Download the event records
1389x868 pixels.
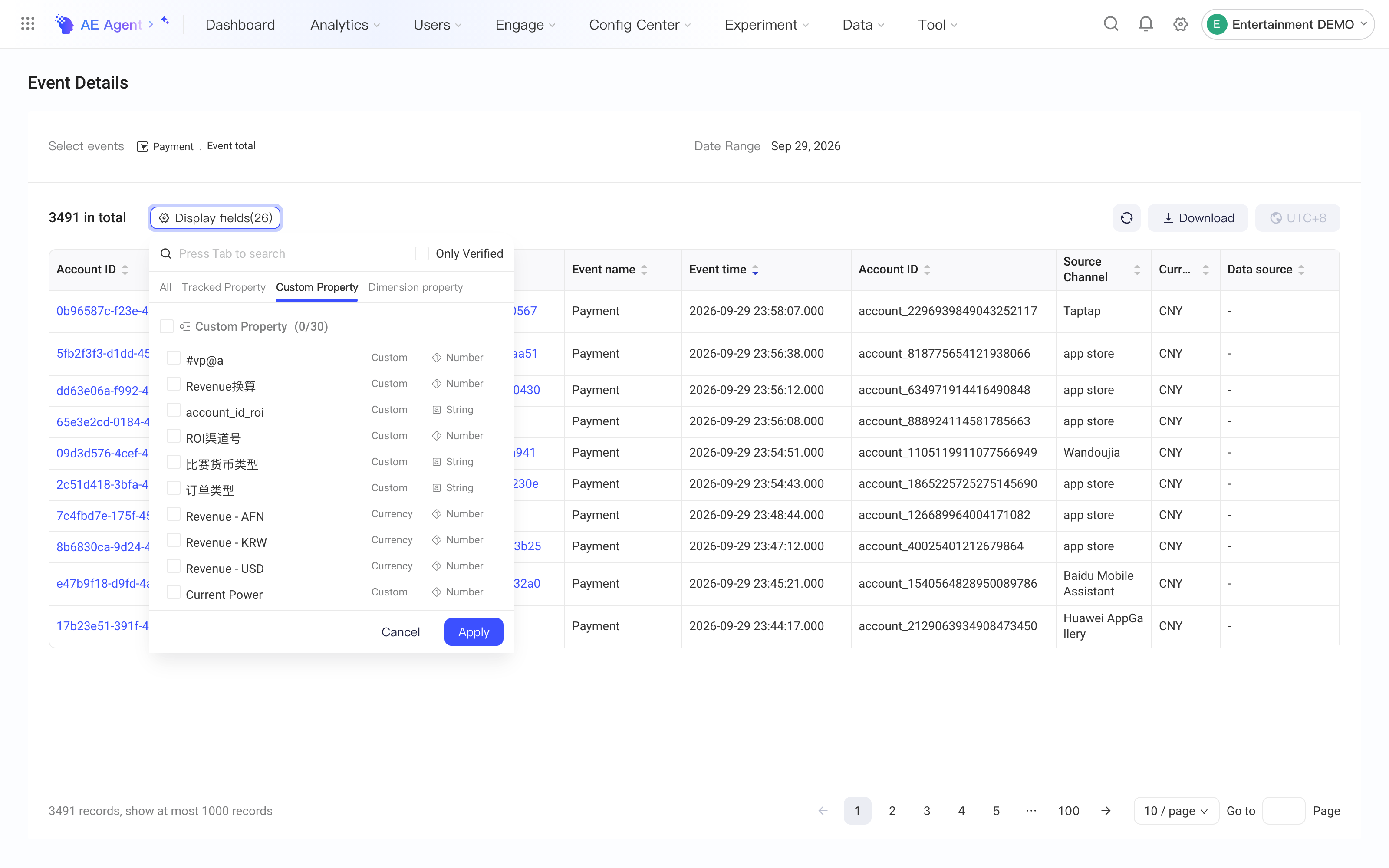coord(1198,218)
